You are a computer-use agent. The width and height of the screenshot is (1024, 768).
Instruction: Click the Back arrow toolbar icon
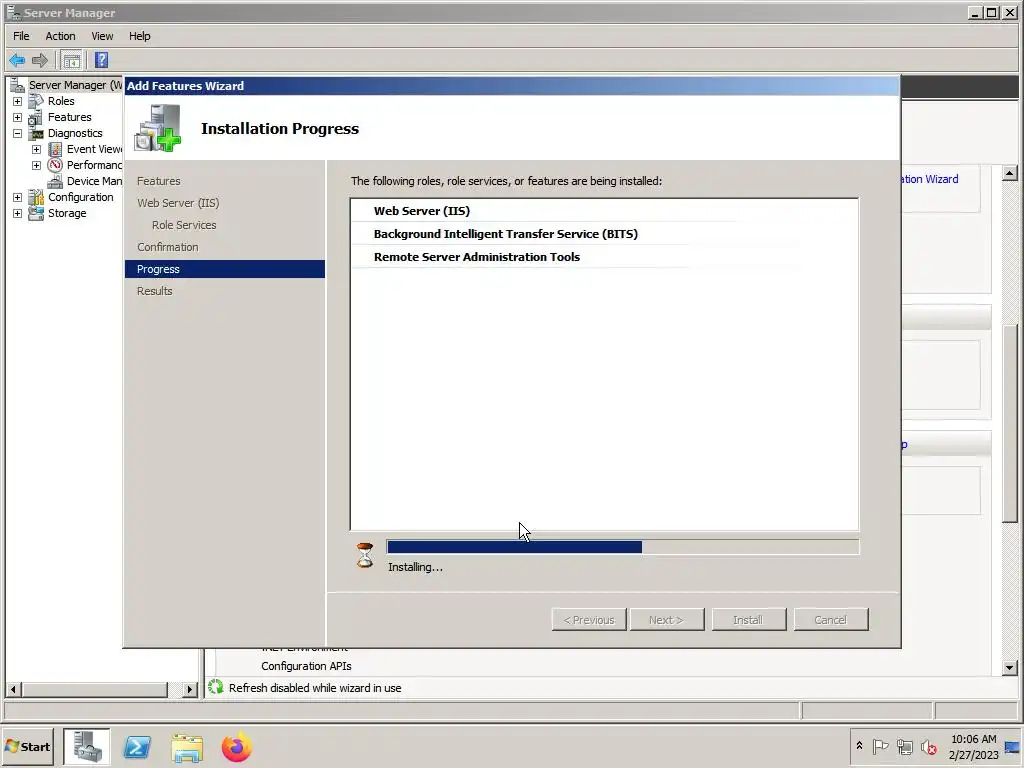(x=17, y=61)
